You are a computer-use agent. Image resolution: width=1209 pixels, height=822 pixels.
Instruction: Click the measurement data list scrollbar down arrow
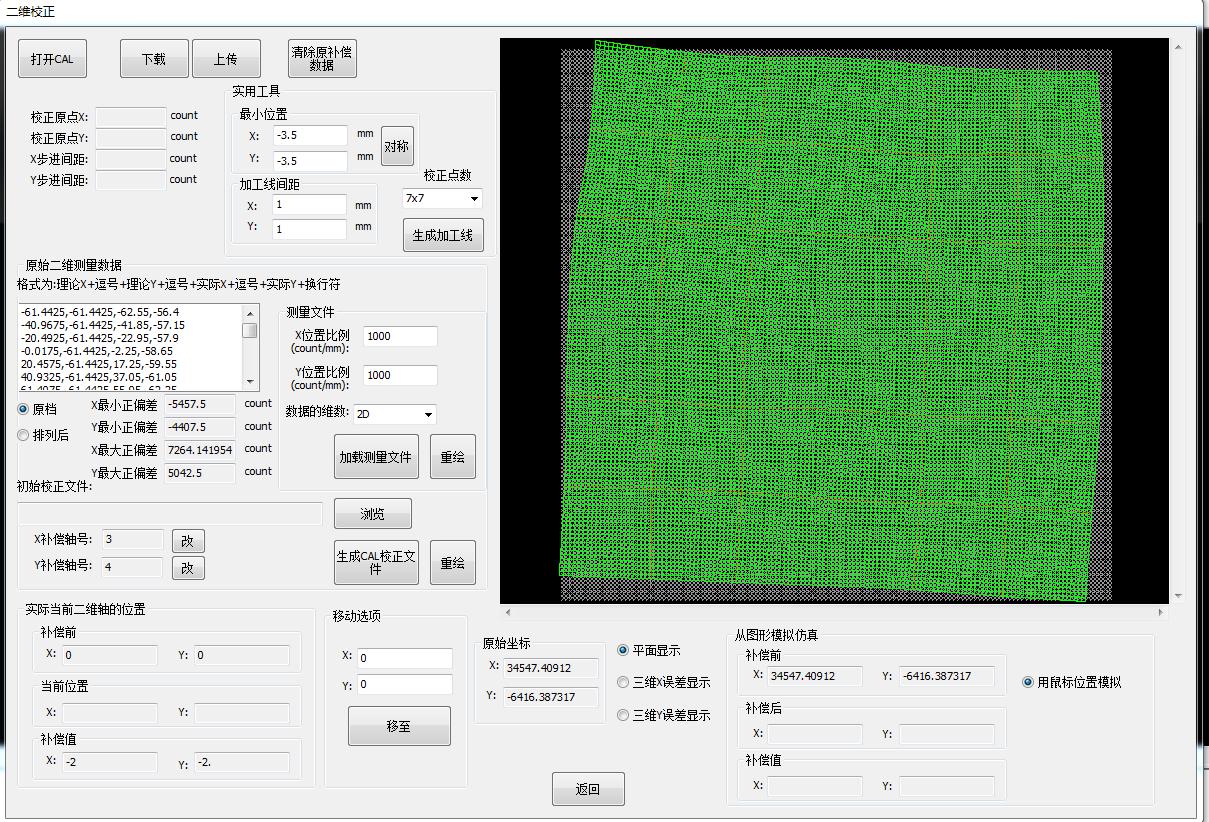250,383
